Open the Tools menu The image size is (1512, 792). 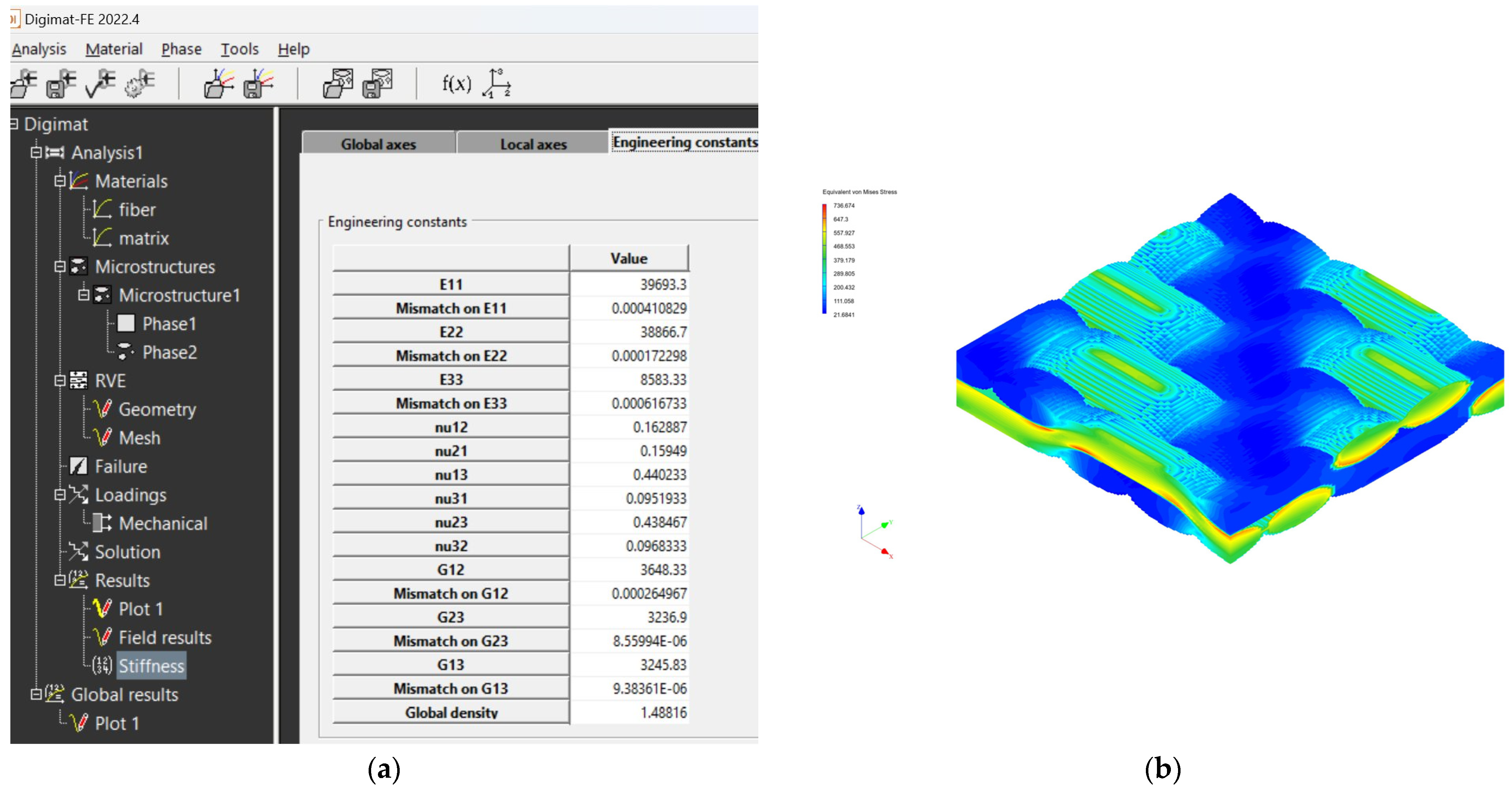pyautogui.click(x=239, y=49)
